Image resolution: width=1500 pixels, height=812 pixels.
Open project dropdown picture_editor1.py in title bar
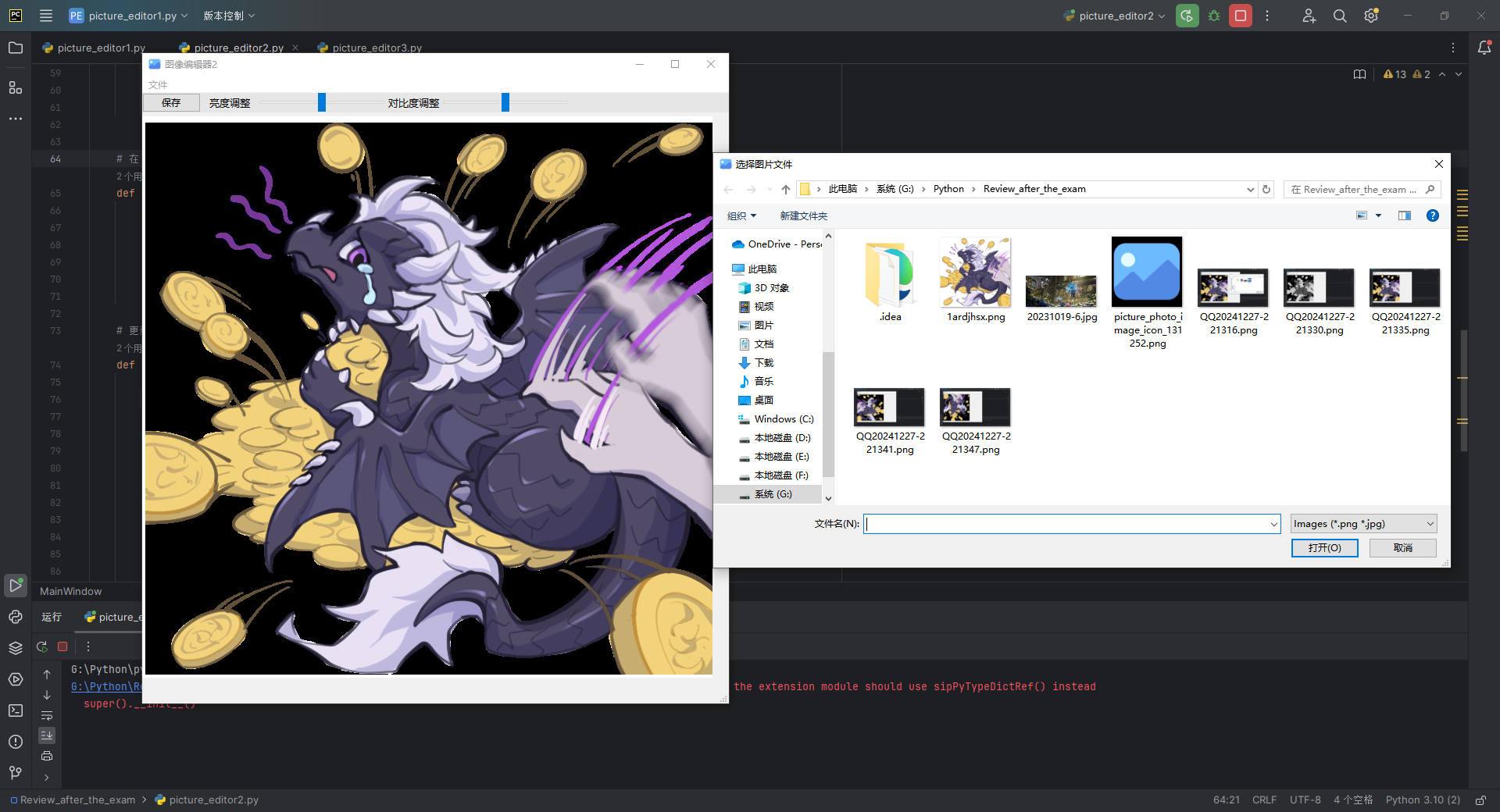click(129, 16)
